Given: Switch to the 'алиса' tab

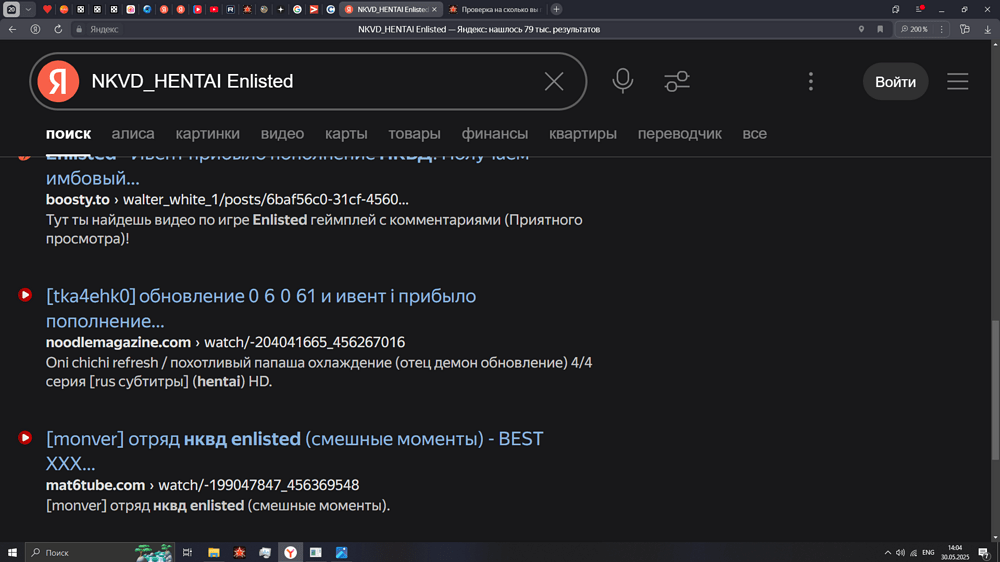Looking at the screenshot, I should tap(133, 134).
